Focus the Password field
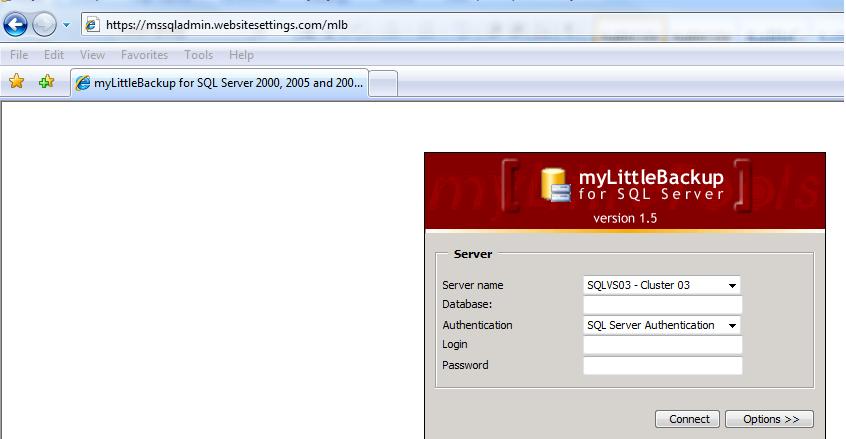The height and width of the screenshot is (439, 846). (x=663, y=365)
